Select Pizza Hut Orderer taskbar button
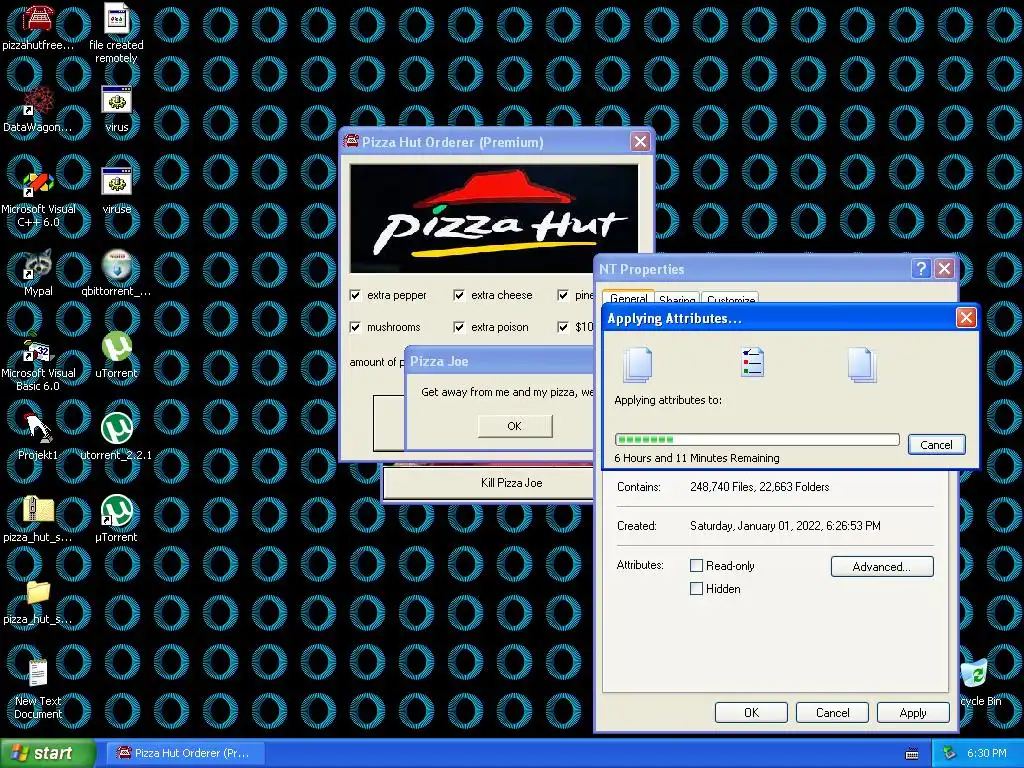Screen dimensions: 1024x768 (185, 753)
